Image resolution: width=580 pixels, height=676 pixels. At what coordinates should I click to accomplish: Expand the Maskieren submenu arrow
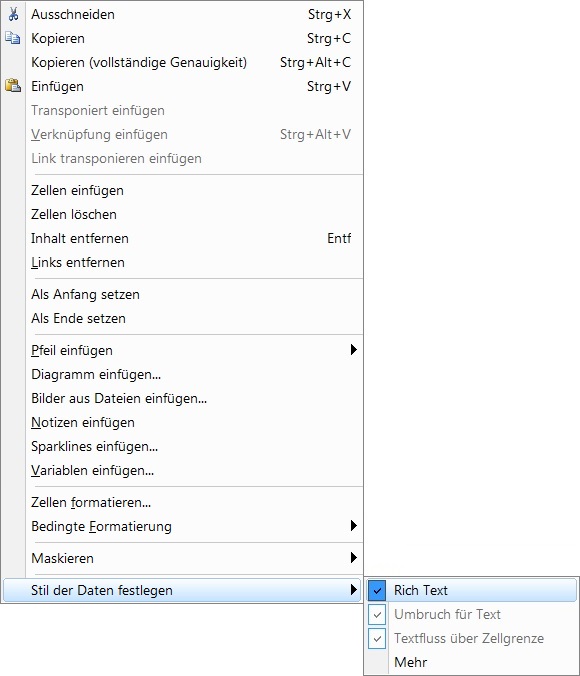(354, 557)
